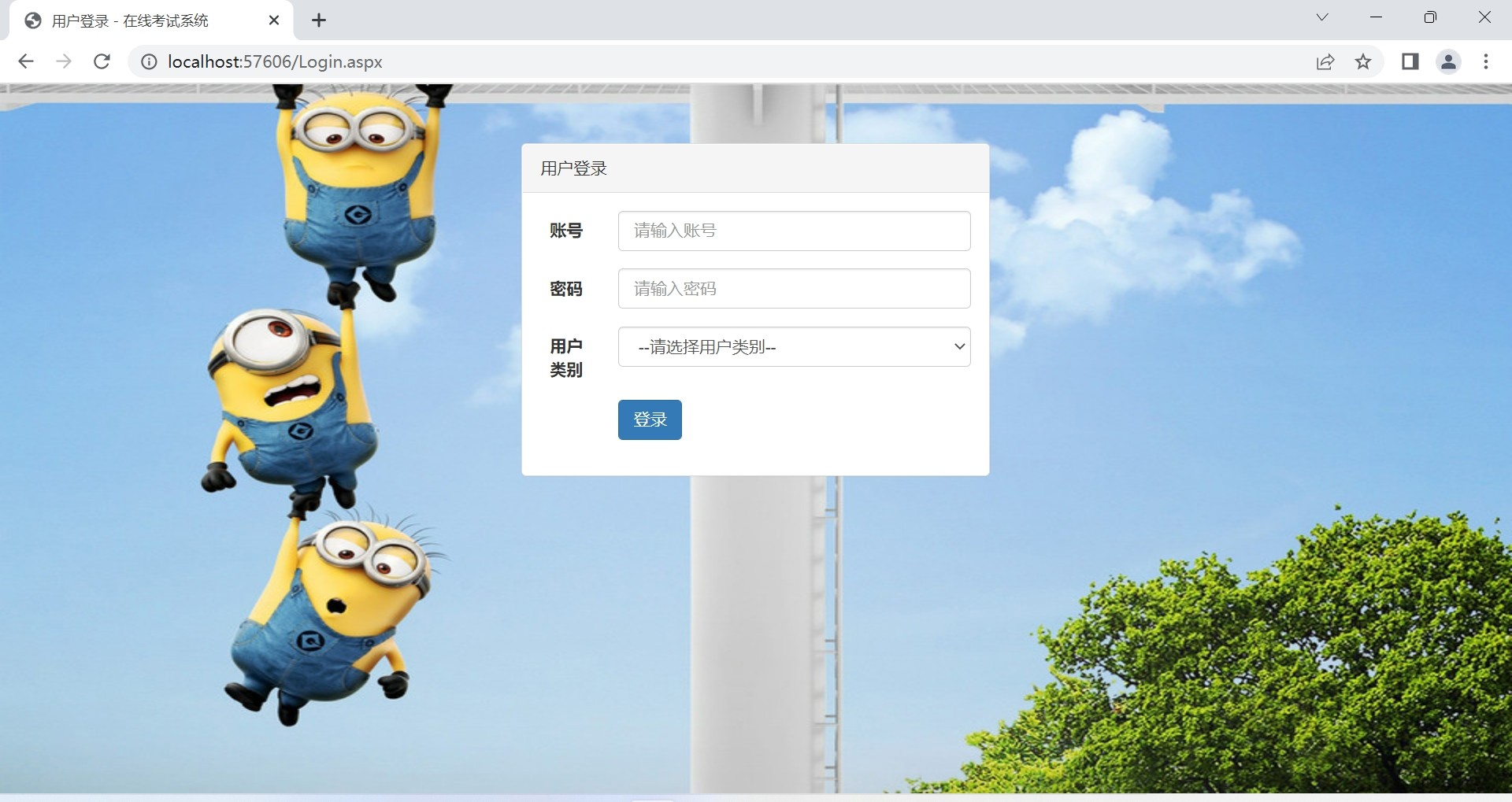Click the 账号 field label

tap(566, 231)
